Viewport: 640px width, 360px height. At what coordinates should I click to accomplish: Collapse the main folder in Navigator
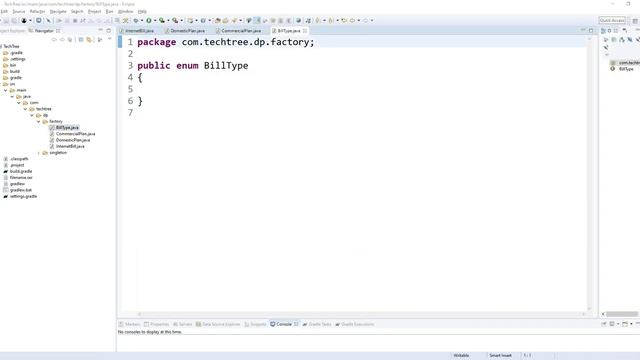click(x=6, y=90)
